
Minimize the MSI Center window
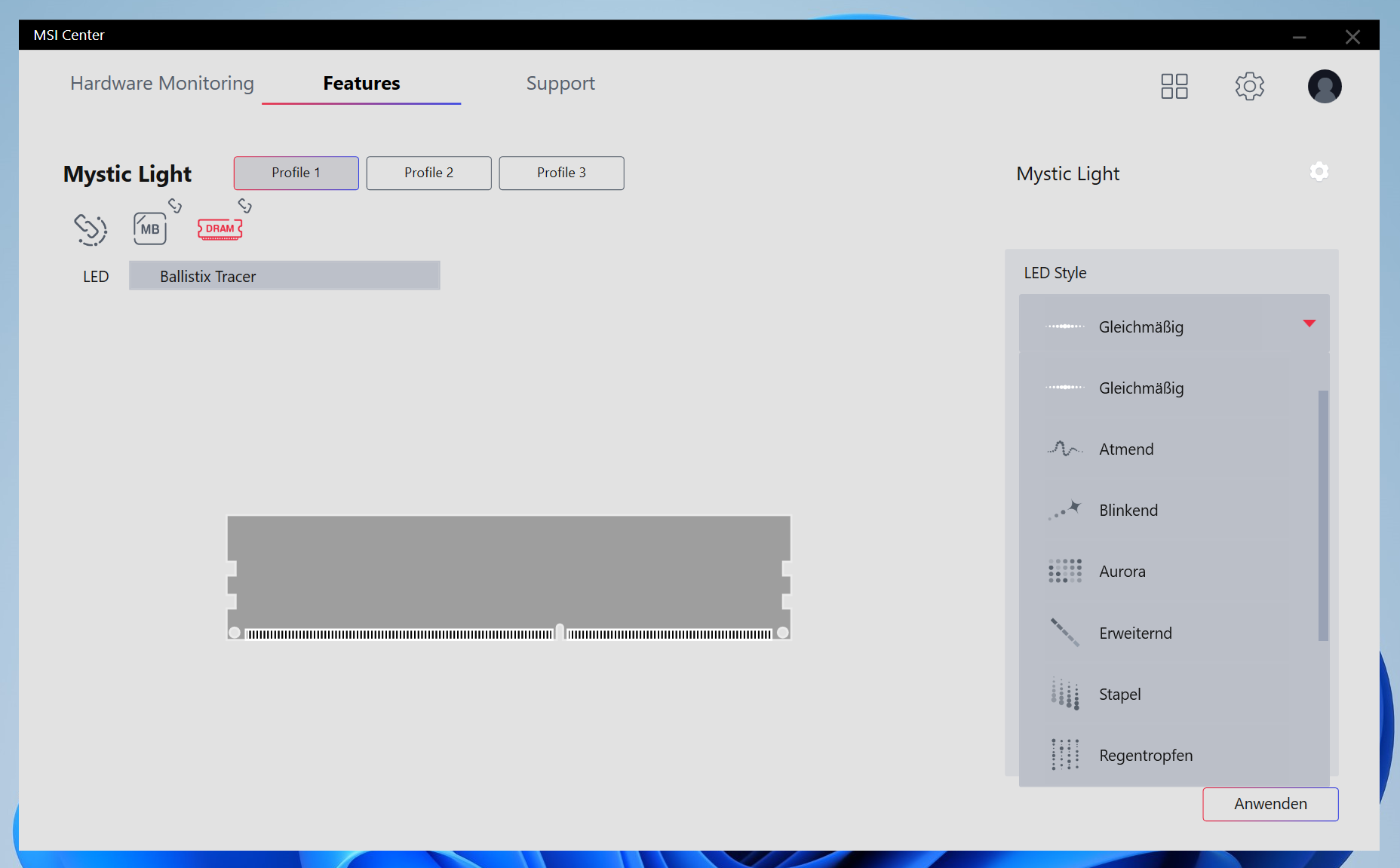(x=1299, y=36)
